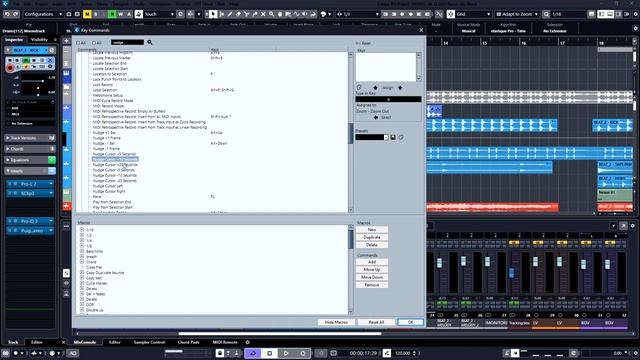Viewport: 640px width, 360px height.
Task: Click the add track plus button
Action: (x=66, y=41)
